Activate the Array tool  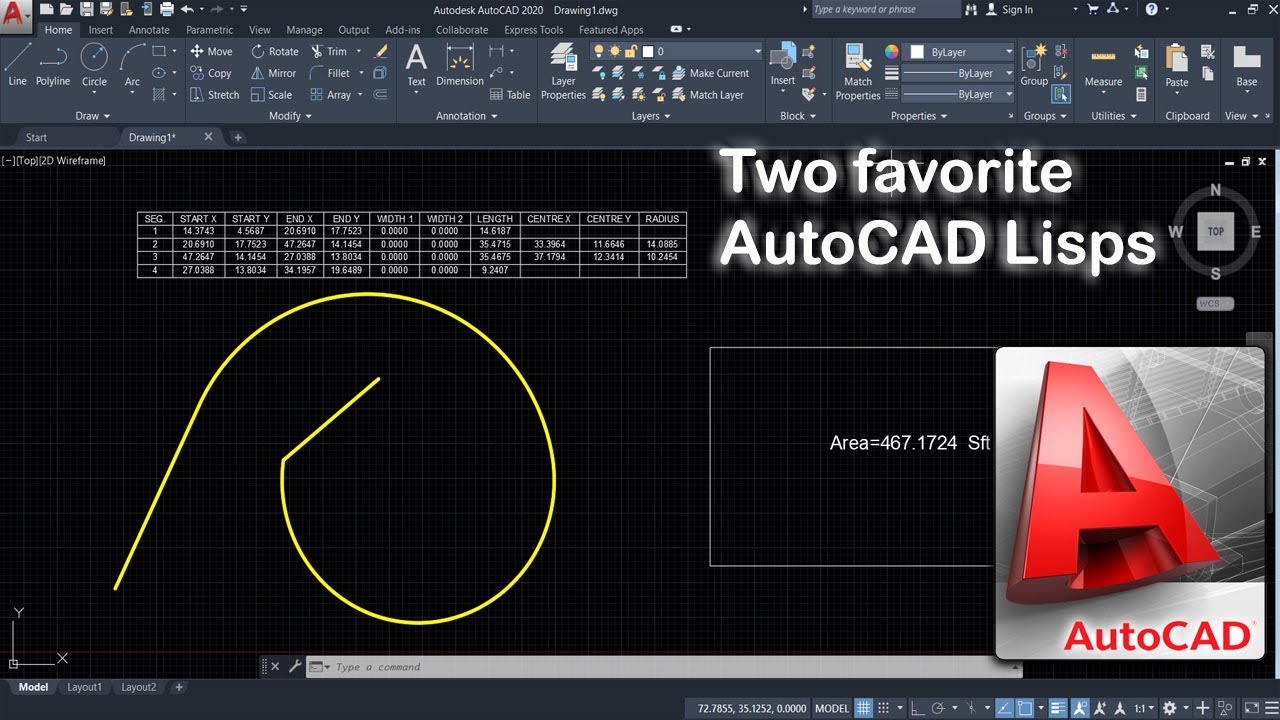[x=330, y=95]
